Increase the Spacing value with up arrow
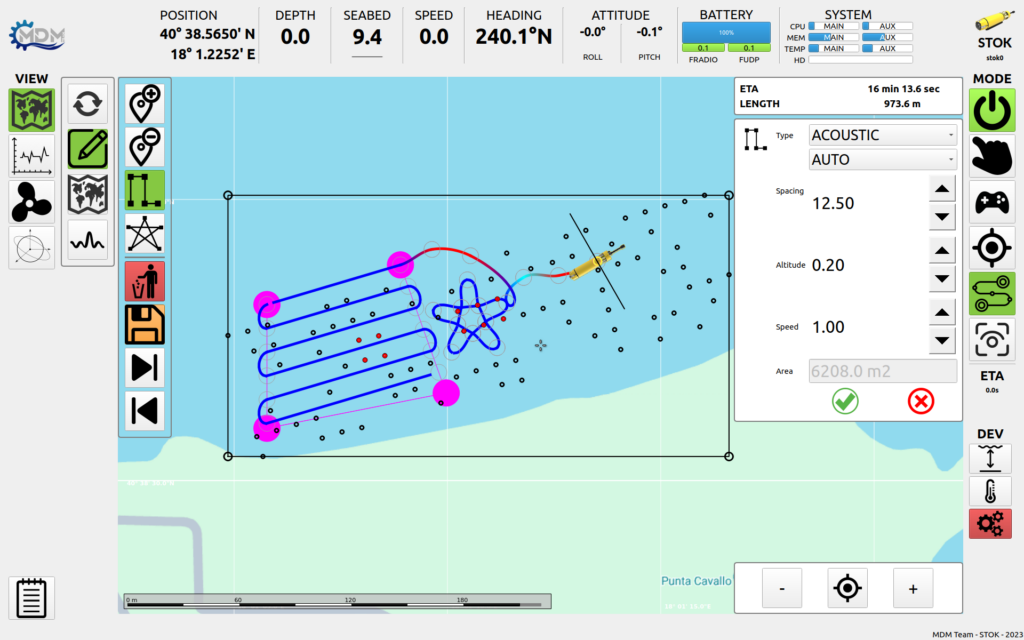 click(x=941, y=189)
